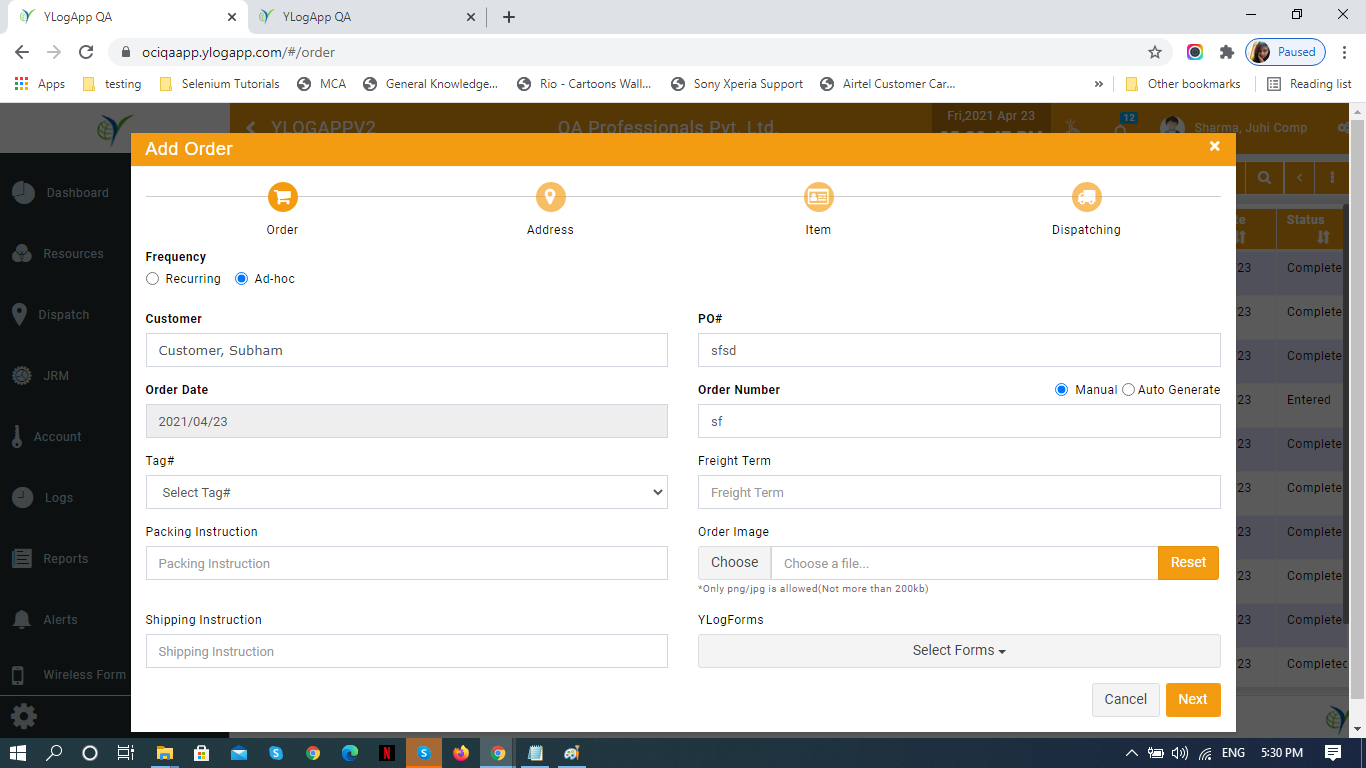Open the user avatar for Sharma, Juhi Comp

click(x=1173, y=128)
